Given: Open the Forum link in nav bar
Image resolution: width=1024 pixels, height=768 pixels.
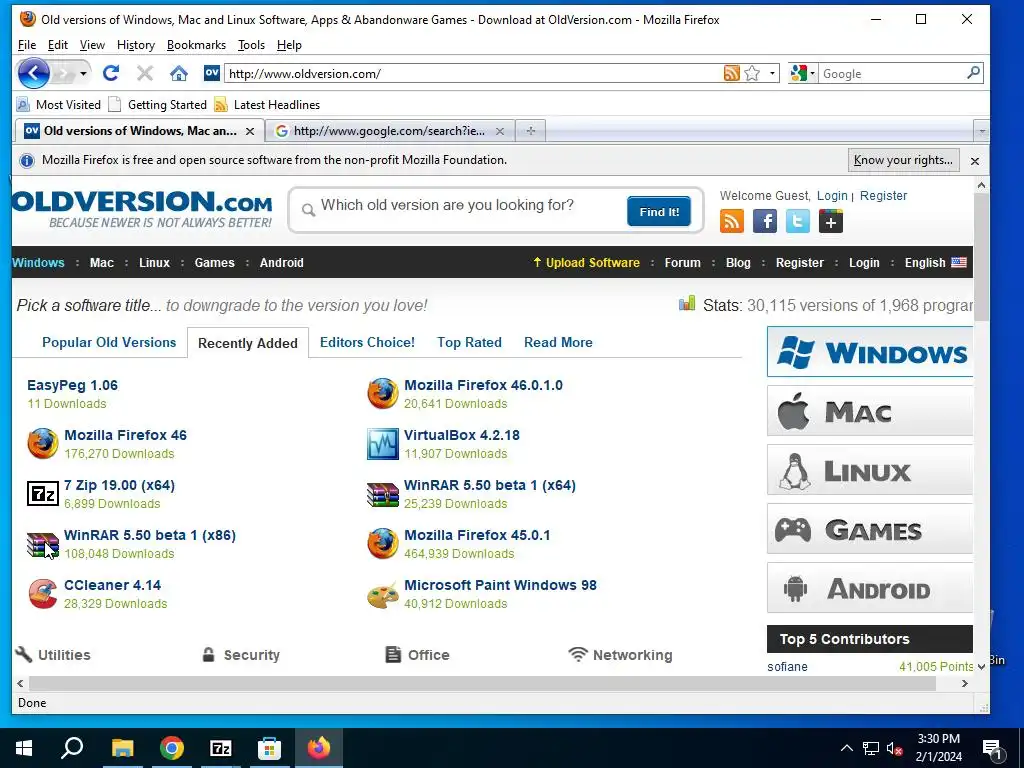Looking at the screenshot, I should pos(682,263).
